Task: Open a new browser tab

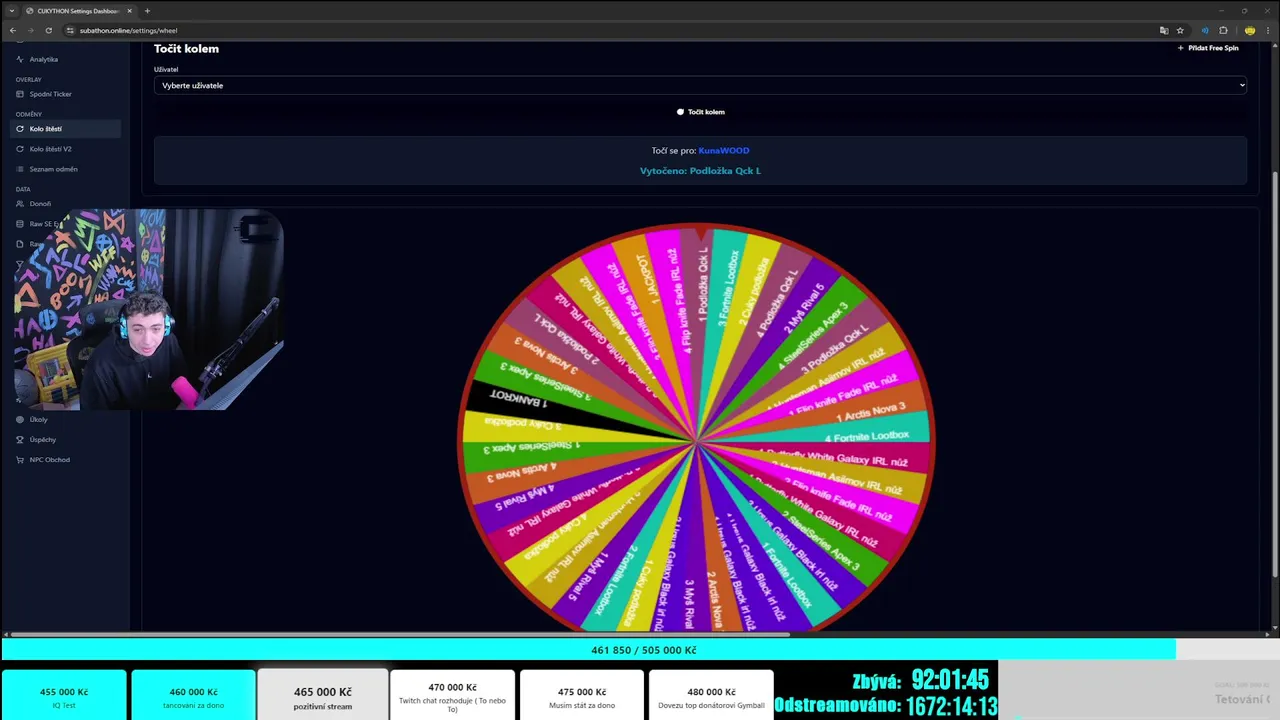Action: coord(147,10)
